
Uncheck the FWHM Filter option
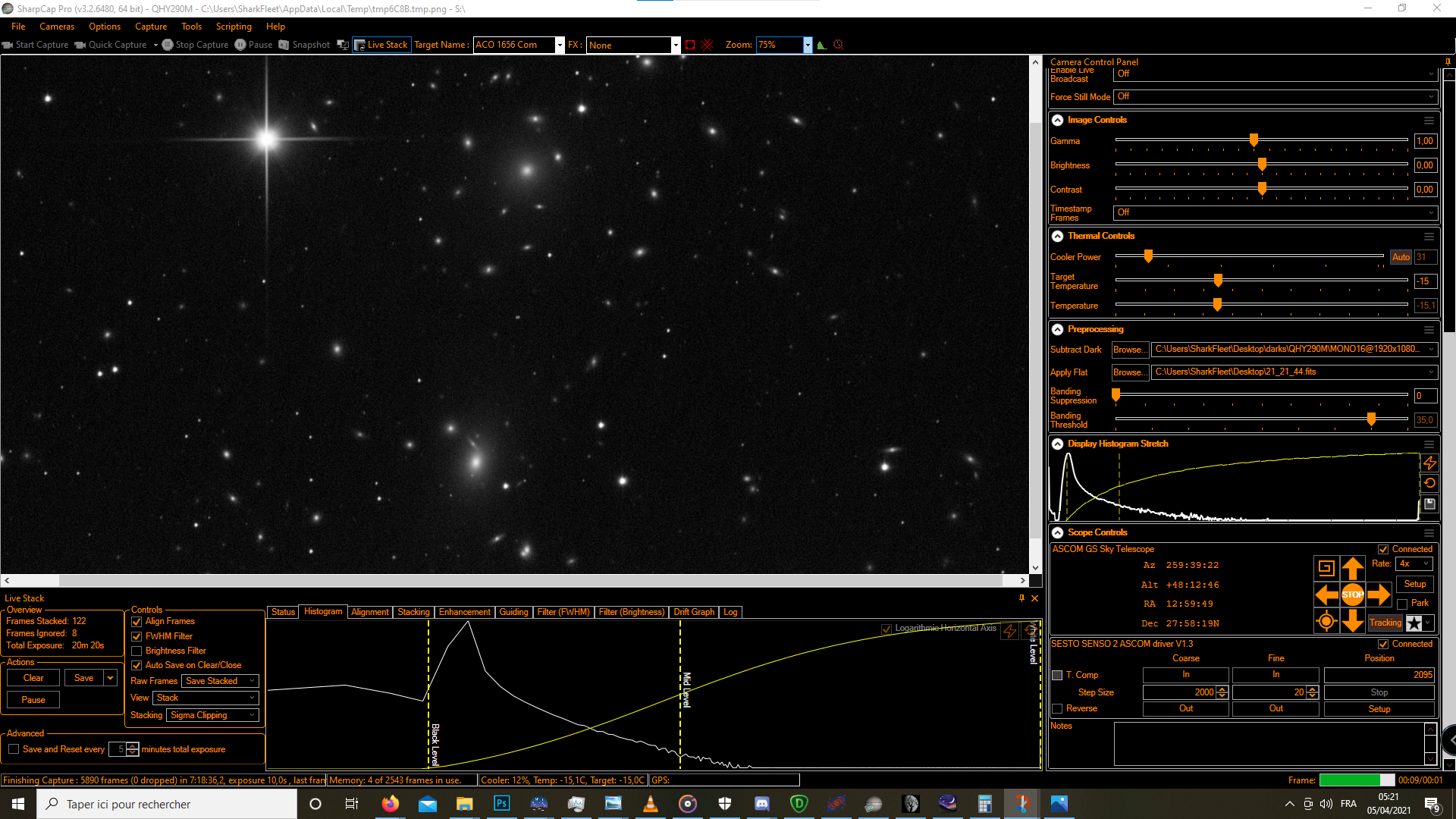tap(136, 636)
